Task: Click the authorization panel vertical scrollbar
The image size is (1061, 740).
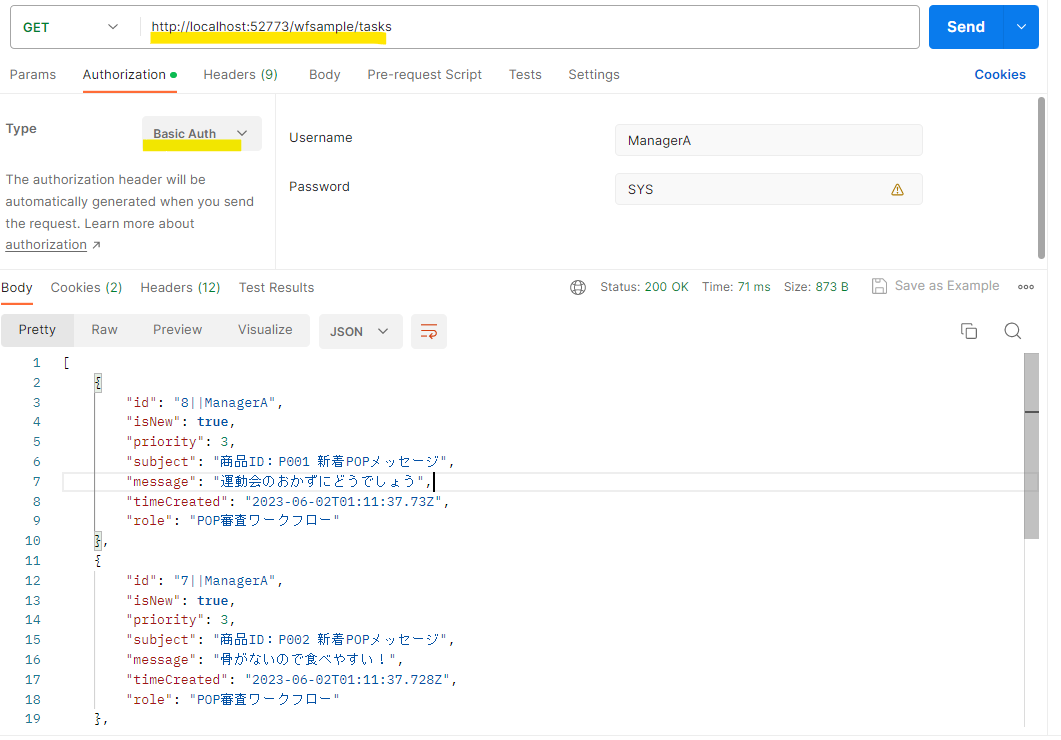Action: (x=1041, y=177)
